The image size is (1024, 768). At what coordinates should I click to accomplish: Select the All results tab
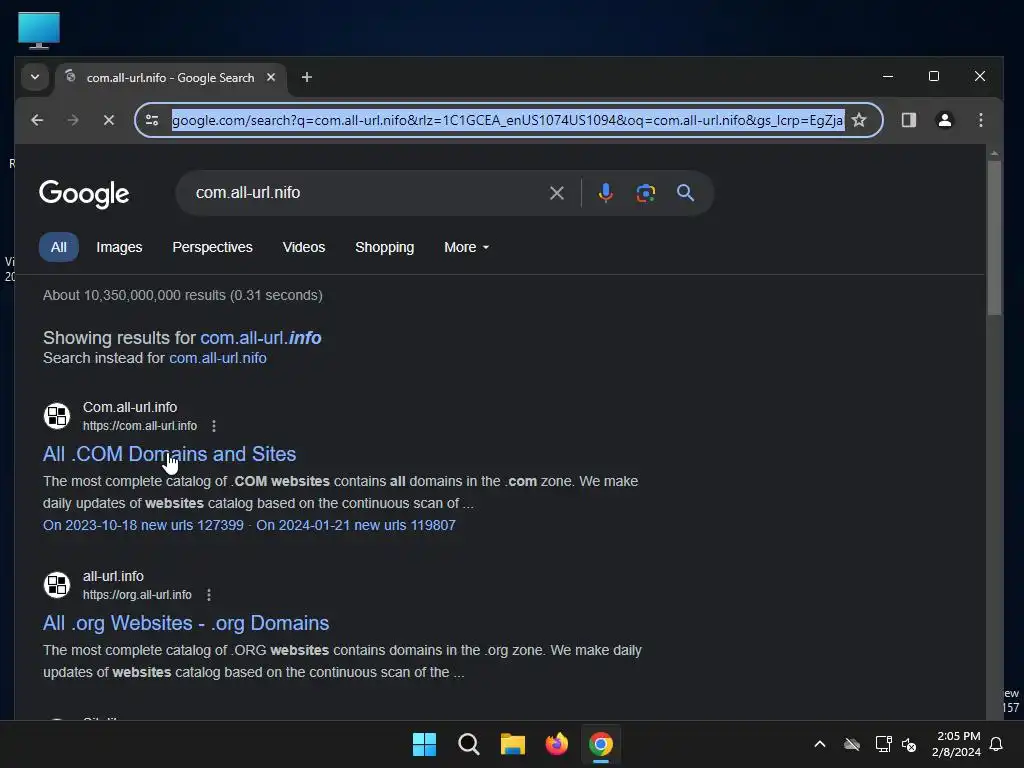[x=59, y=247]
